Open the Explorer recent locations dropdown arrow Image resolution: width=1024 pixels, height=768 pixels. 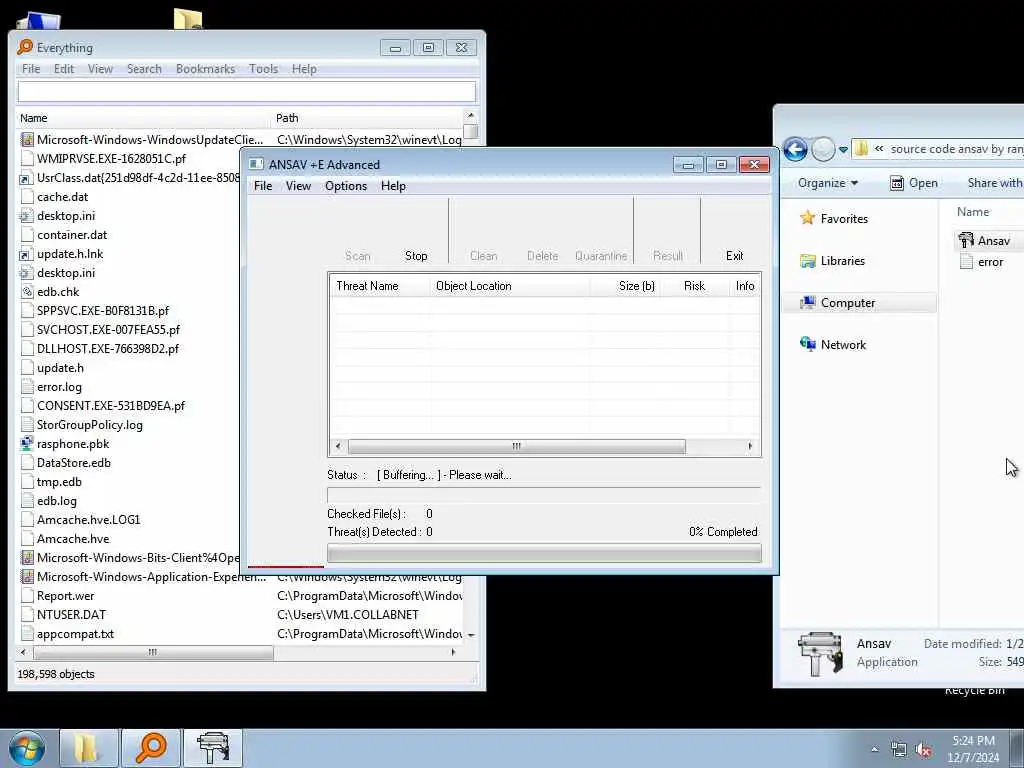[x=843, y=150]
